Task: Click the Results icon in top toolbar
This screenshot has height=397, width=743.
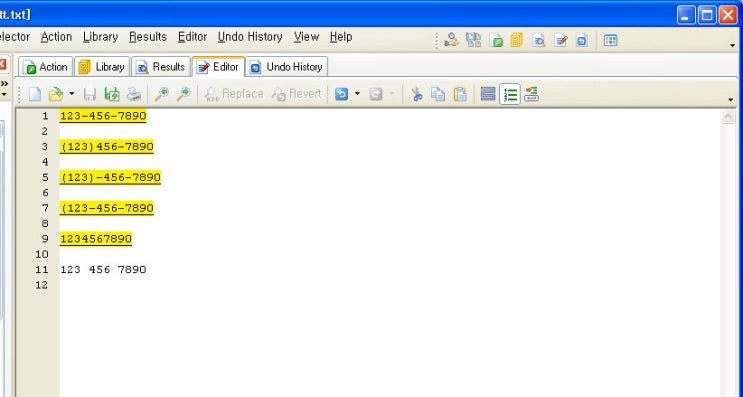Action: point(539,41)
